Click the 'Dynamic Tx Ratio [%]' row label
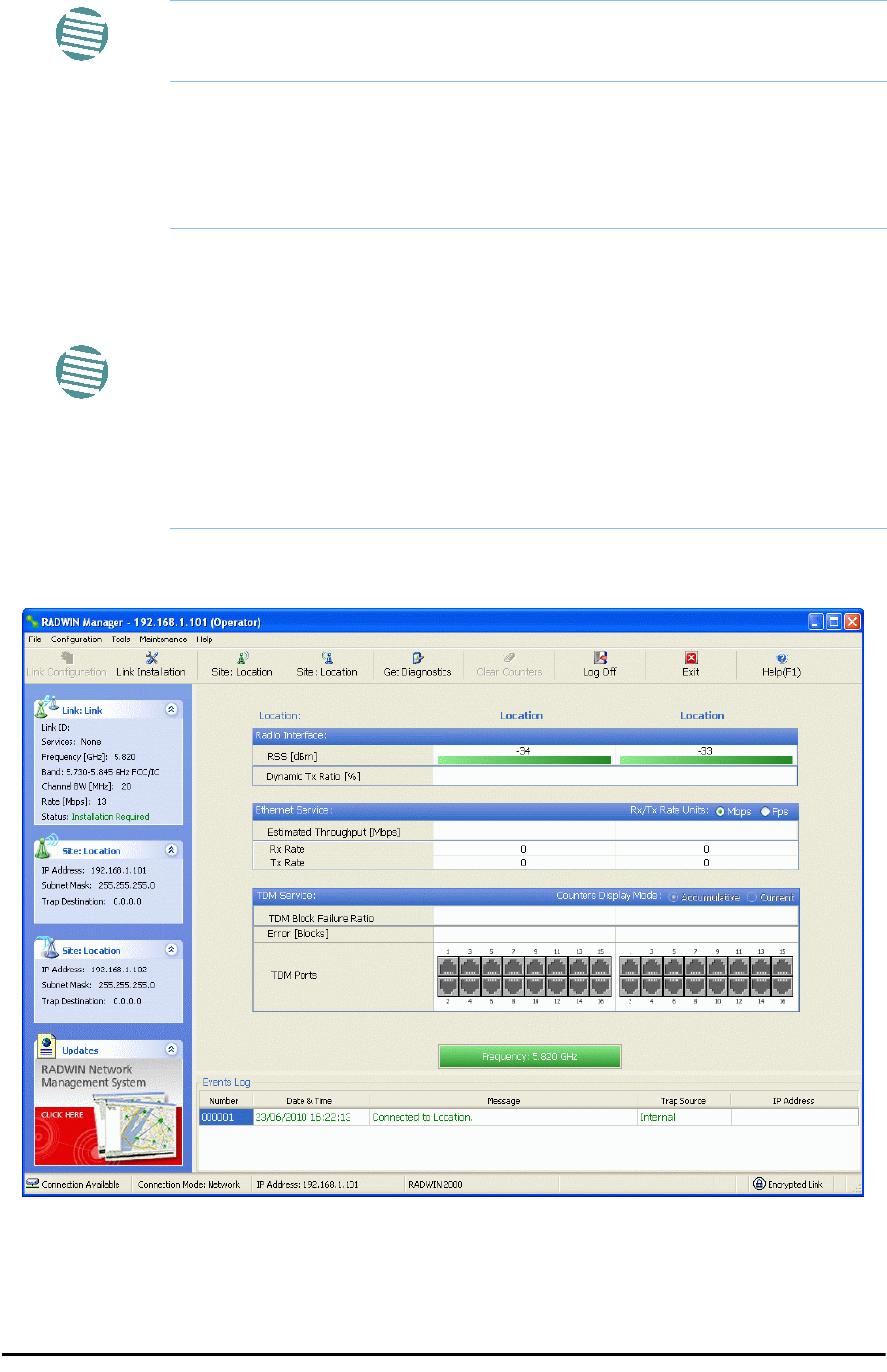This screenshot has height=1372, width=887. (313, 777)
